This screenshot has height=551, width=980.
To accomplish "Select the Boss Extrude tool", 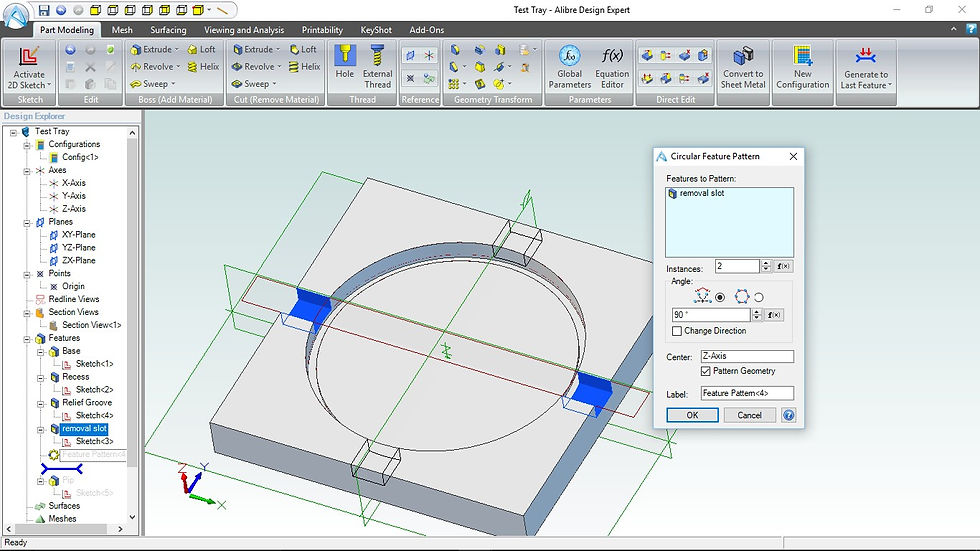I will pyautogui.click(x=151, y=49).
